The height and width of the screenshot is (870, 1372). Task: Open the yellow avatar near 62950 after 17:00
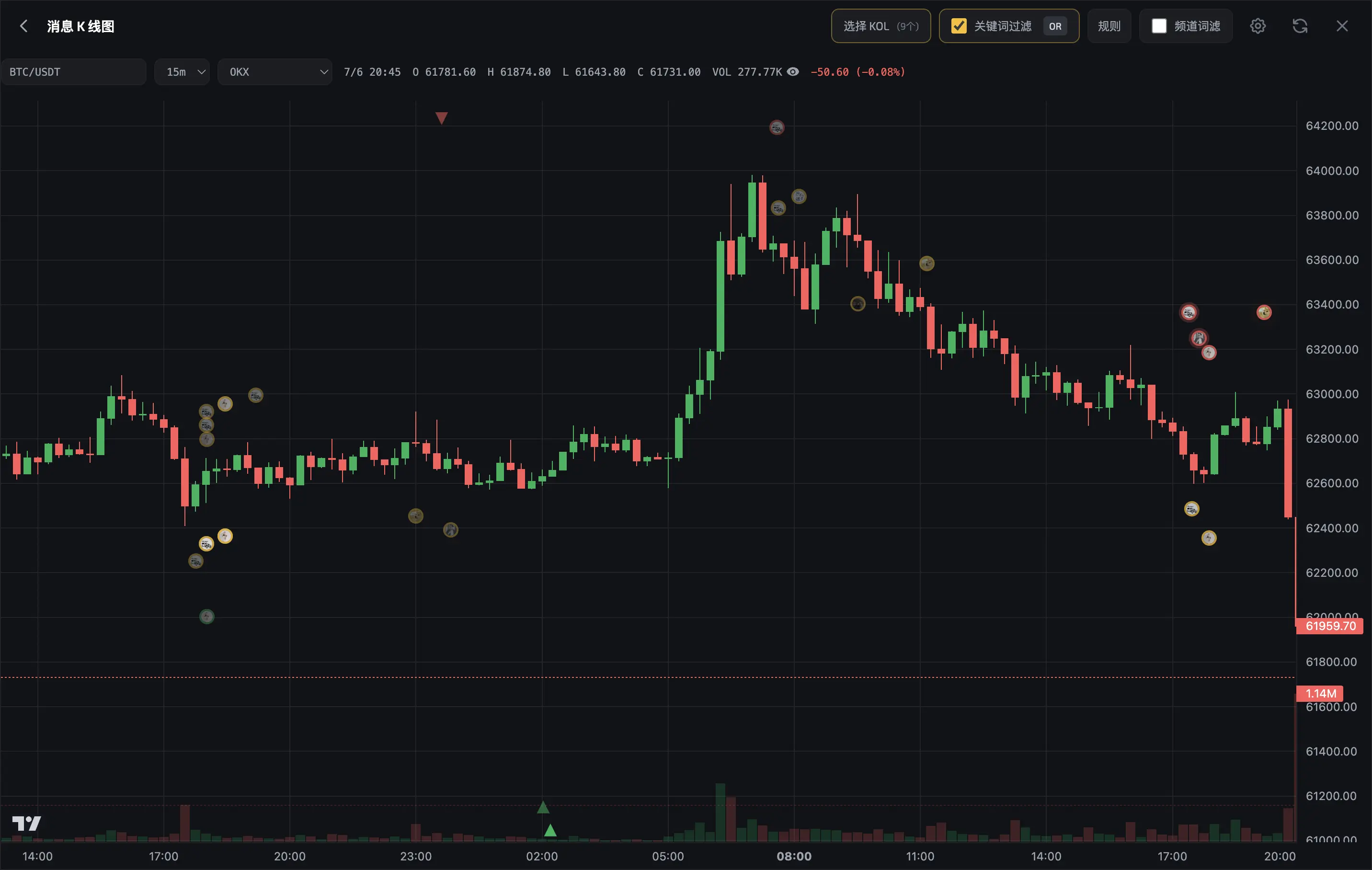225,404
